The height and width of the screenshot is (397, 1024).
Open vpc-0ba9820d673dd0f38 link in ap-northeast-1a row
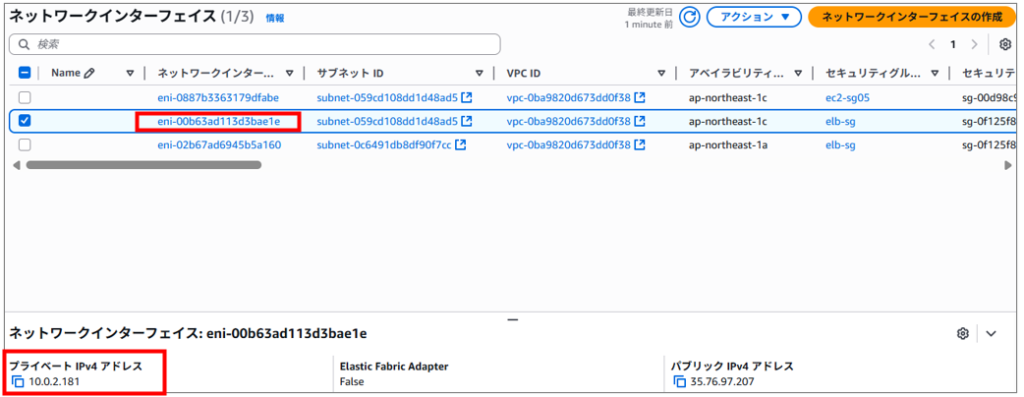[569, 145]
